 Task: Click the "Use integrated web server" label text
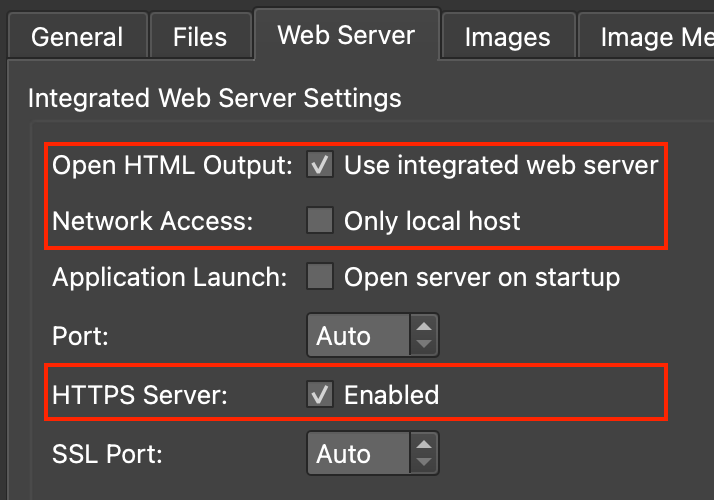click(501, 165)
